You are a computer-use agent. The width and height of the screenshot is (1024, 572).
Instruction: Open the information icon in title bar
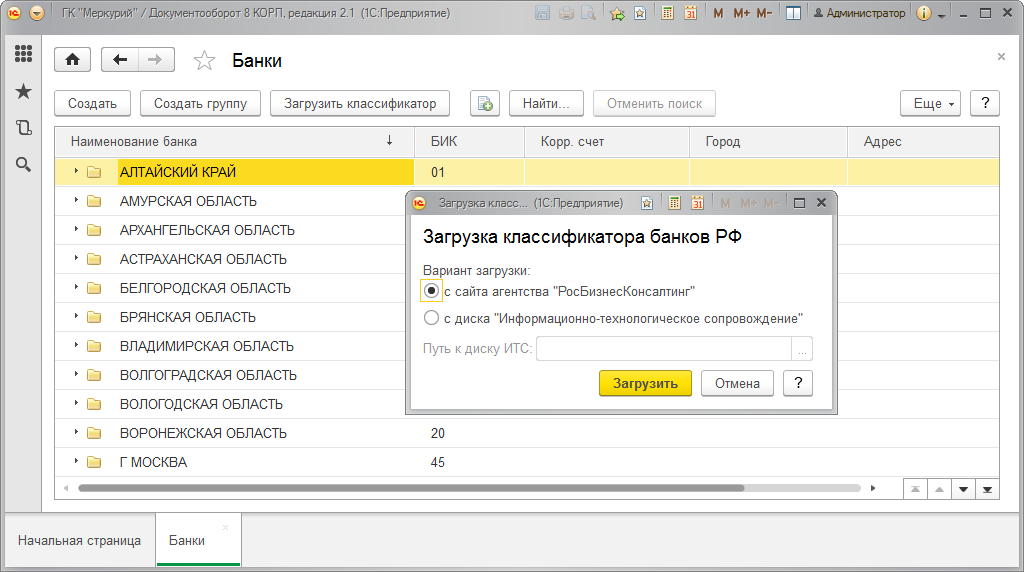[x=923, y=13]
